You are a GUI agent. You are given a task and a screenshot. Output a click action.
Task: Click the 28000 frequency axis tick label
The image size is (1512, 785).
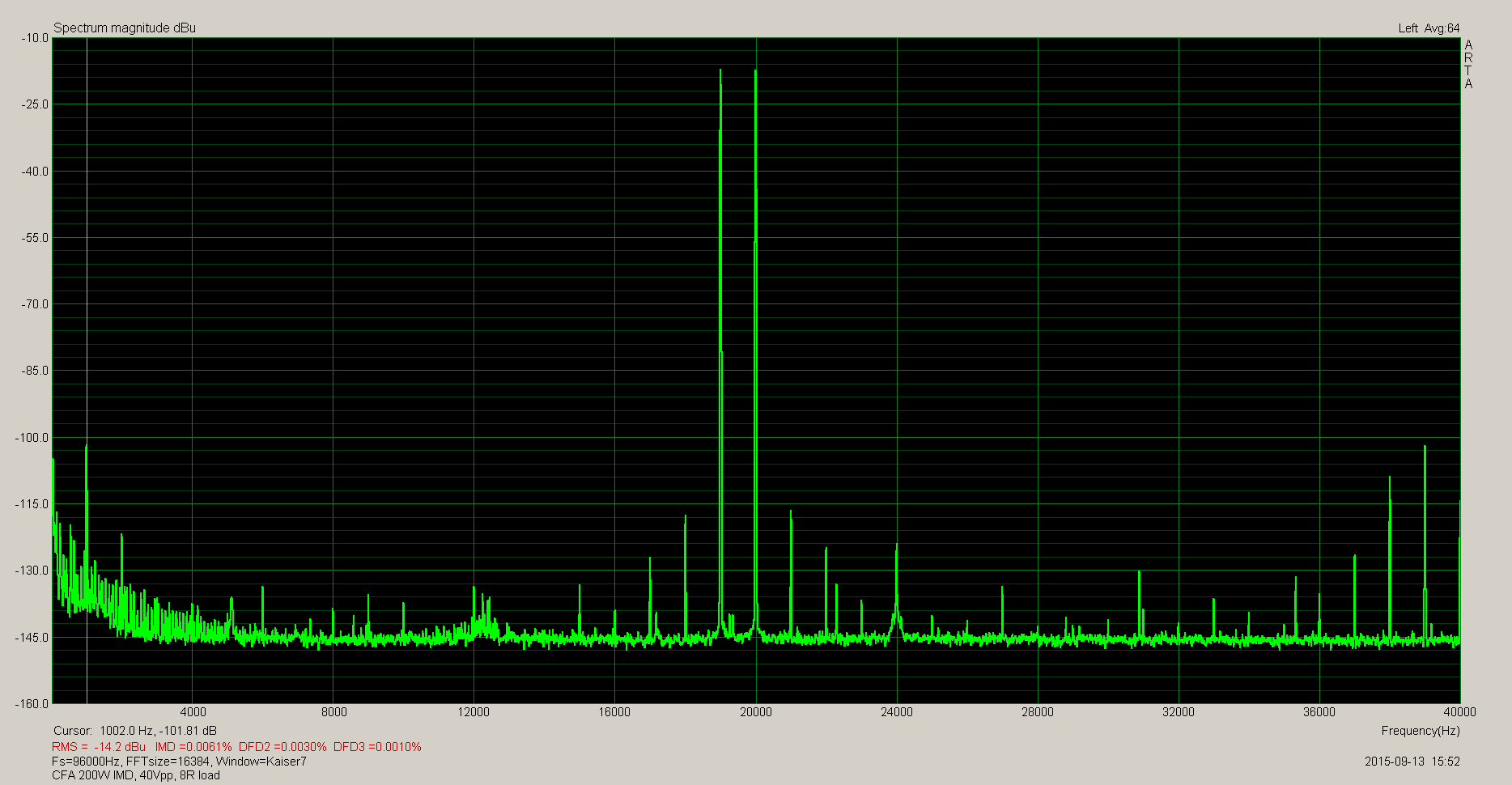pos(1037,712)
